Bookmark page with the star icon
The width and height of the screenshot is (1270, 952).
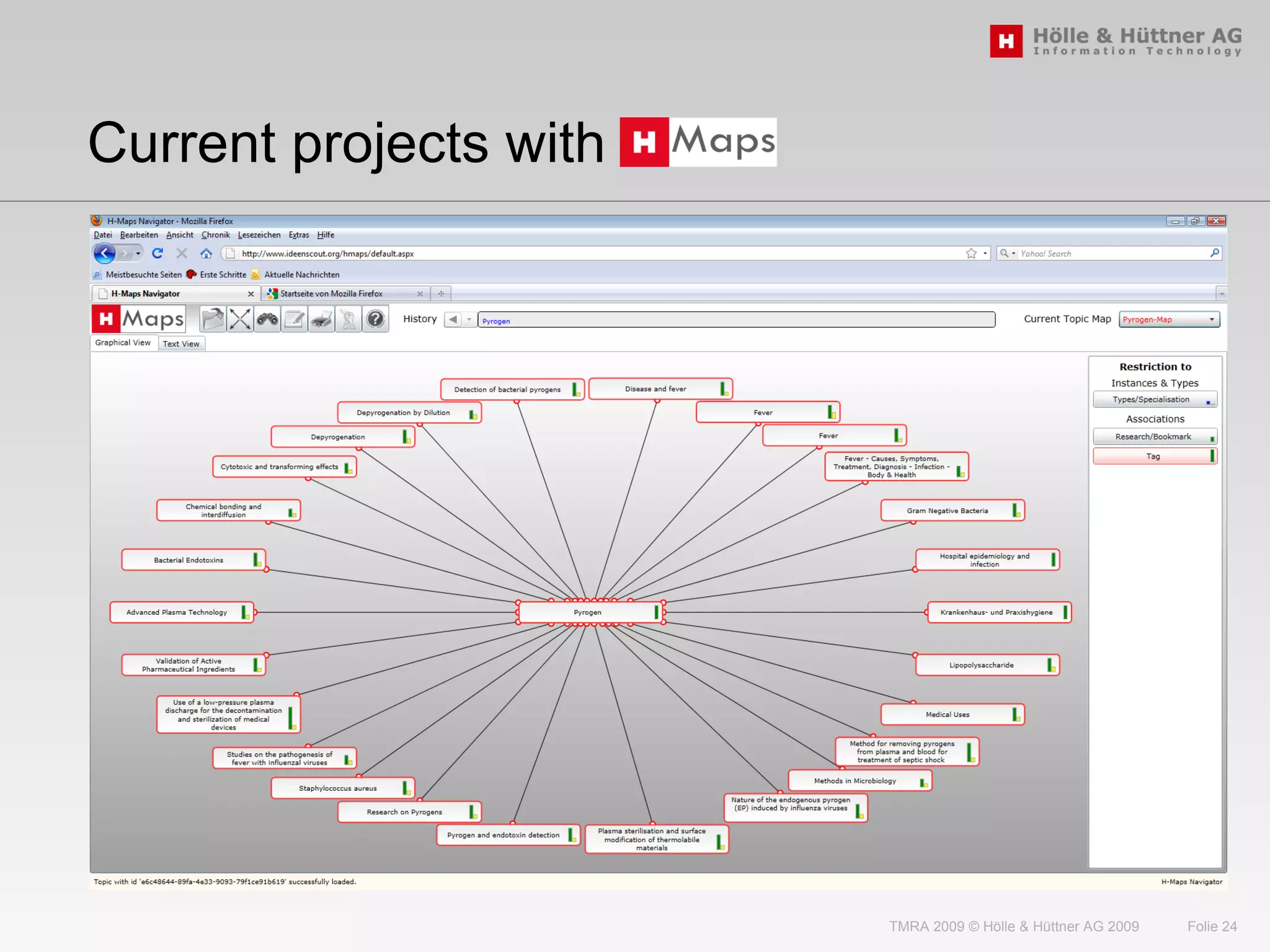(x=970, y=253)
